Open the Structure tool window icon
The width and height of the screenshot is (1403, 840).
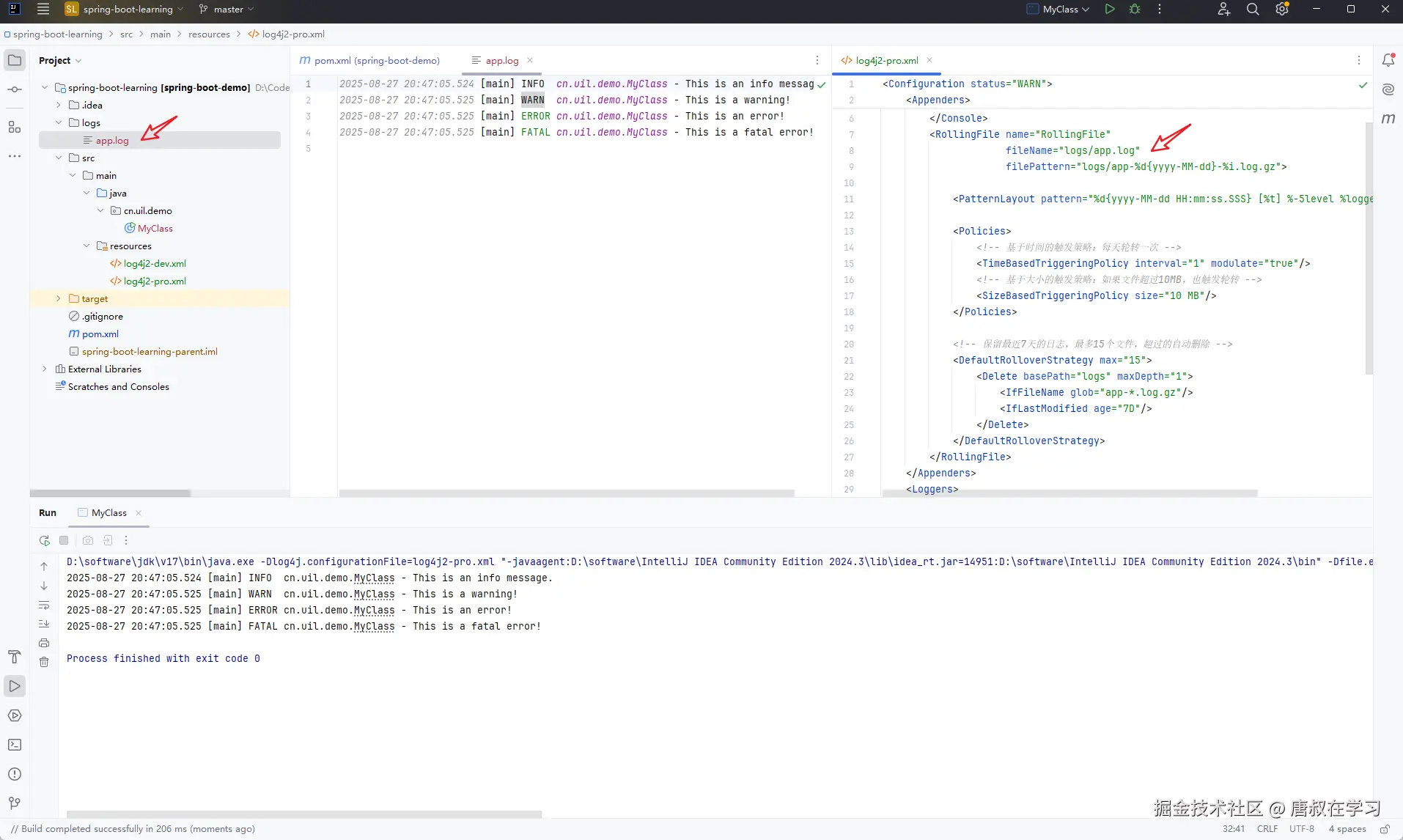tap(15, 127)
